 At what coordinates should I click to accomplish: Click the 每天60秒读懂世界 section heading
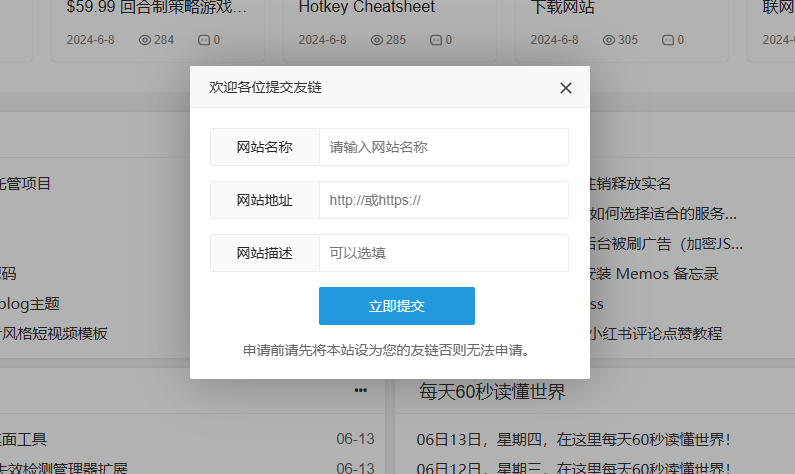pyautogui.click(x=492, y=391)
